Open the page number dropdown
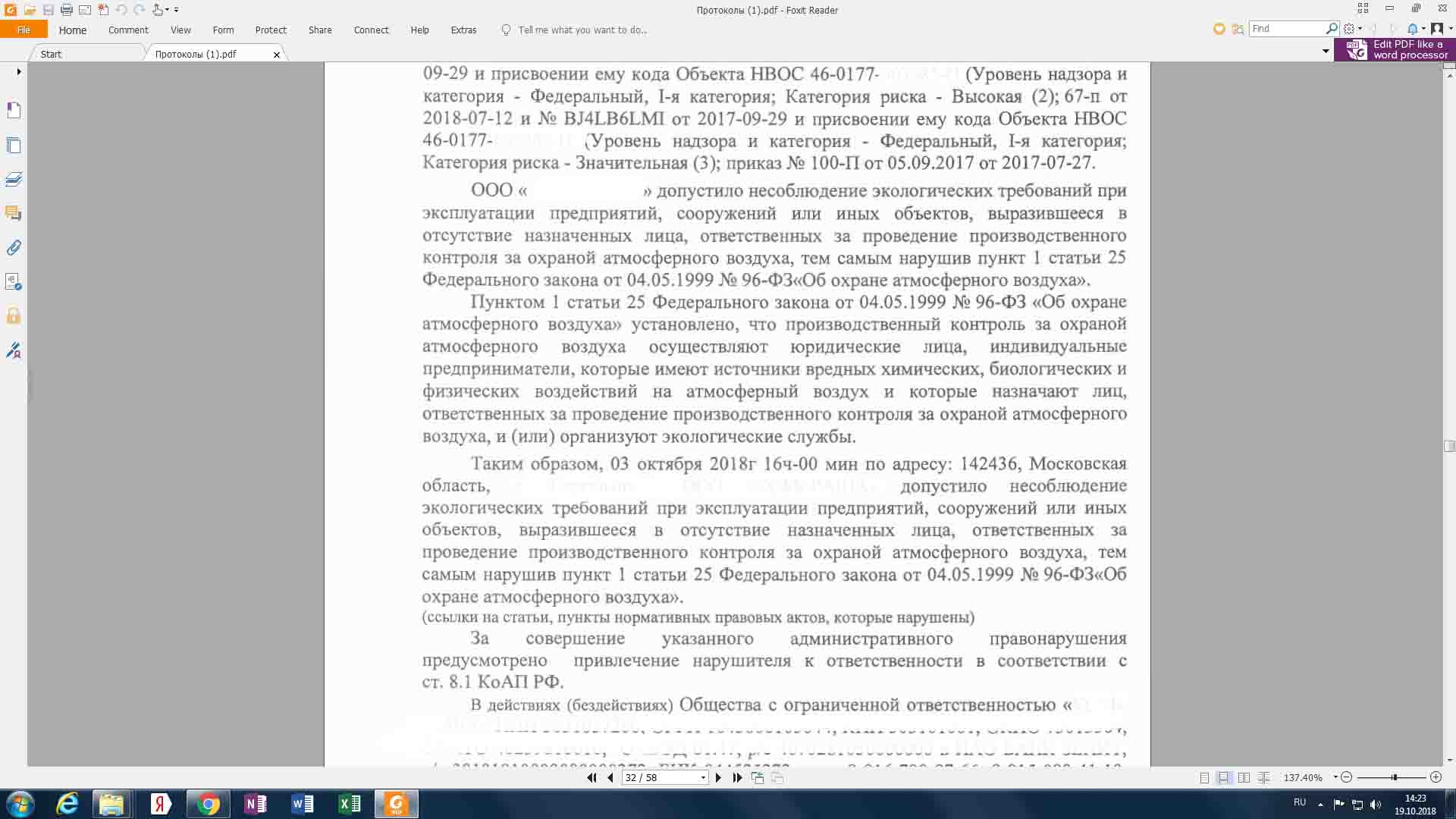This screenshot has width=1456, height=819. pos(703,777)
